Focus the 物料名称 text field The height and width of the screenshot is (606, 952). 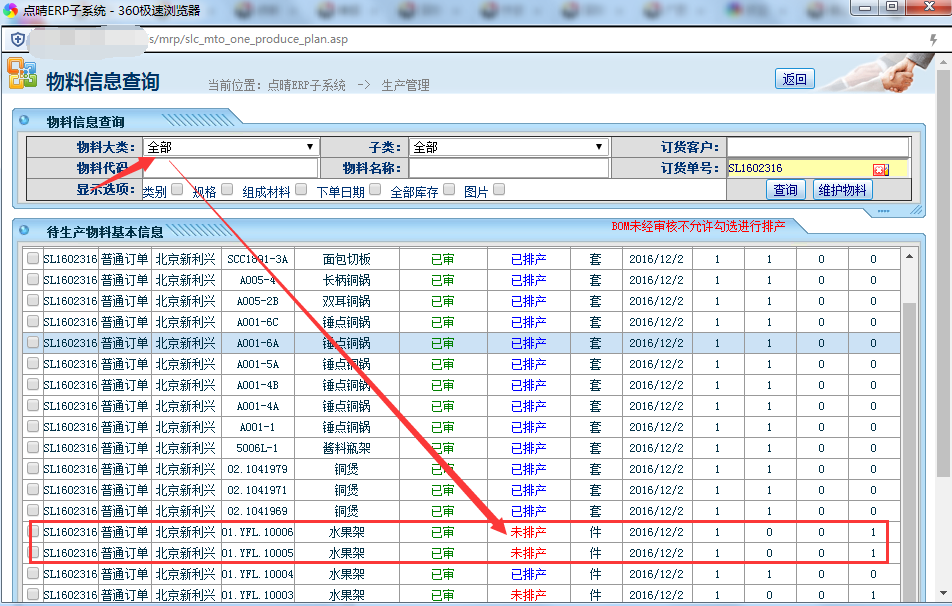click(508, 168)
